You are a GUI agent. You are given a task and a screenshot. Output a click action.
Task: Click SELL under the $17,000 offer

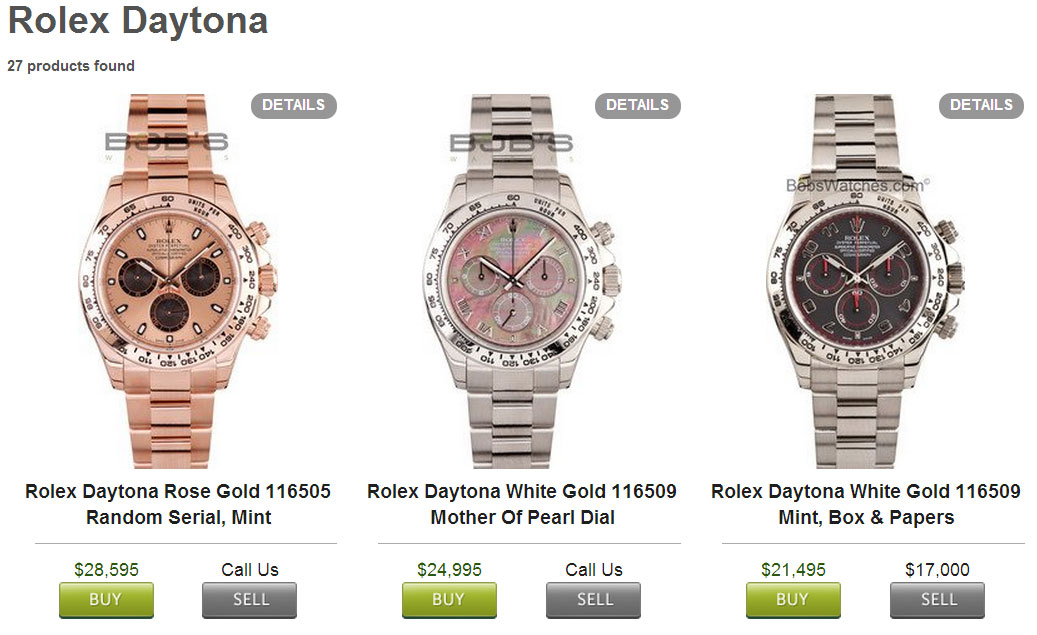click(x=937, y=600)
